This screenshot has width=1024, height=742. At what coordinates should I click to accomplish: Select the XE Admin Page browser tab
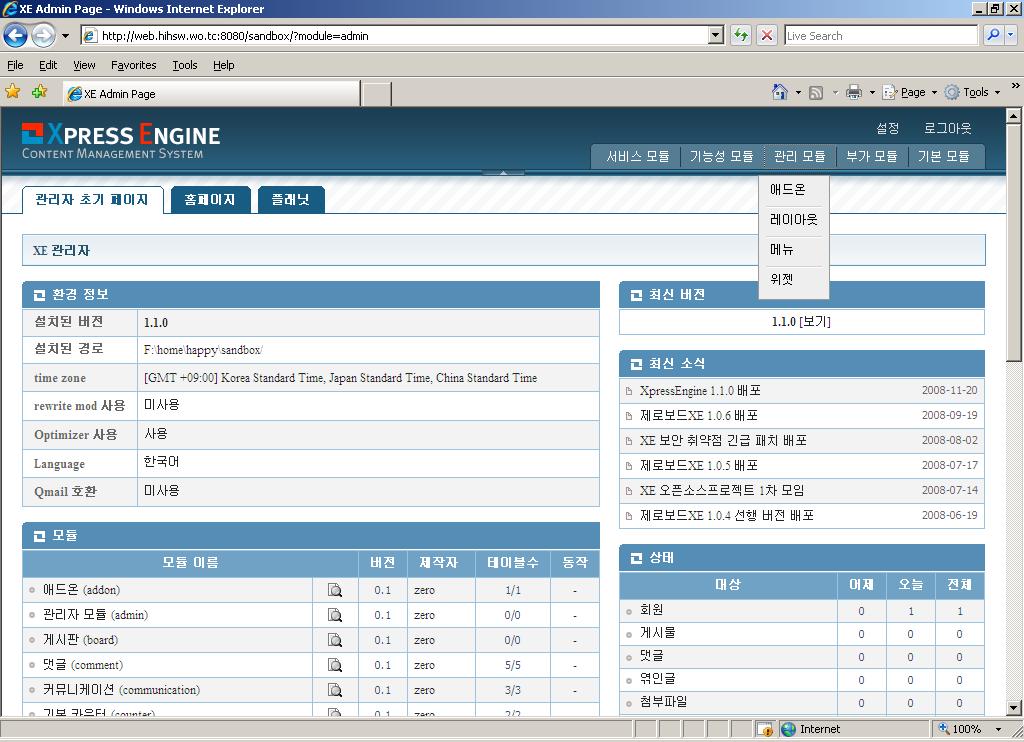211,93
